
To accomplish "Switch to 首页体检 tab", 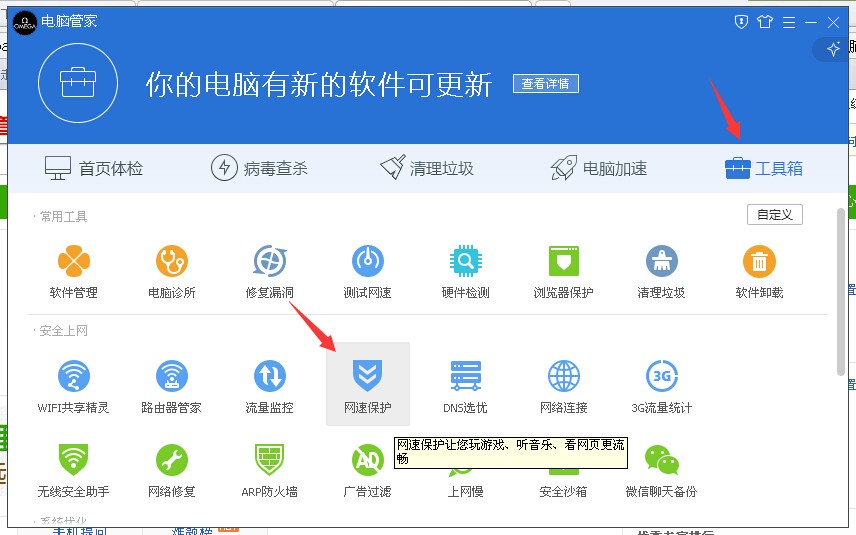I will pyautogui.click(x=94, y=168).
